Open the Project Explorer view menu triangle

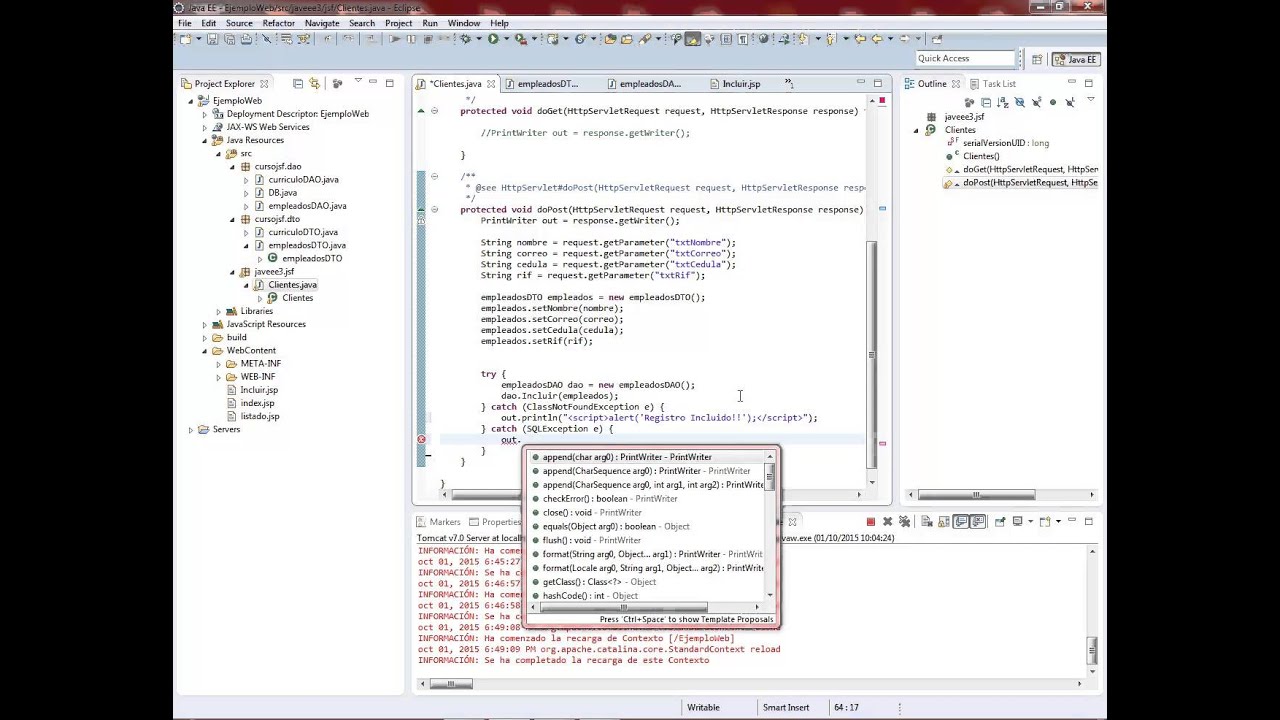coord(357,82)
